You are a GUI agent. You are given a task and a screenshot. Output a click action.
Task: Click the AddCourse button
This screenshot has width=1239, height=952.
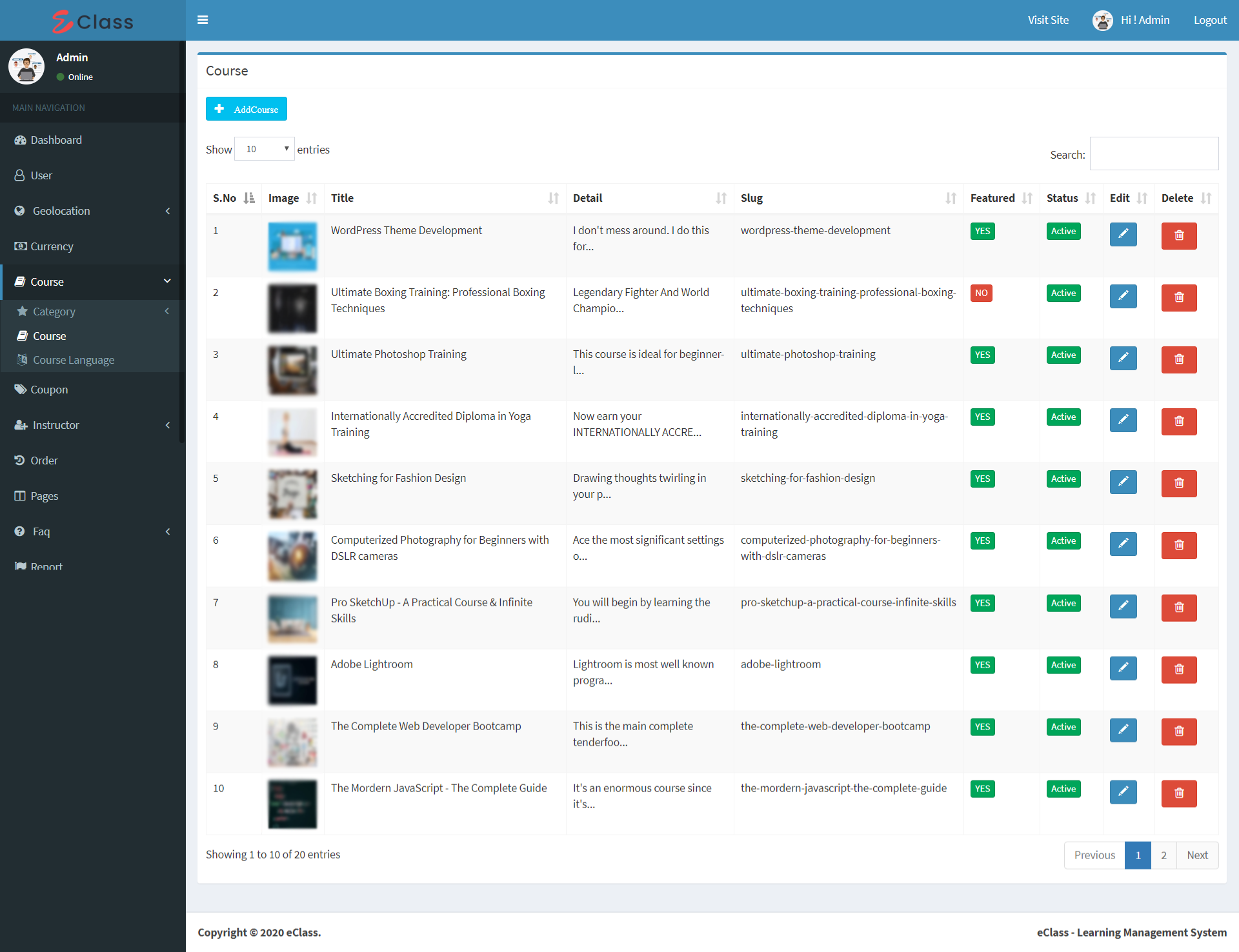pyautogui.click(x=246, y=108)
